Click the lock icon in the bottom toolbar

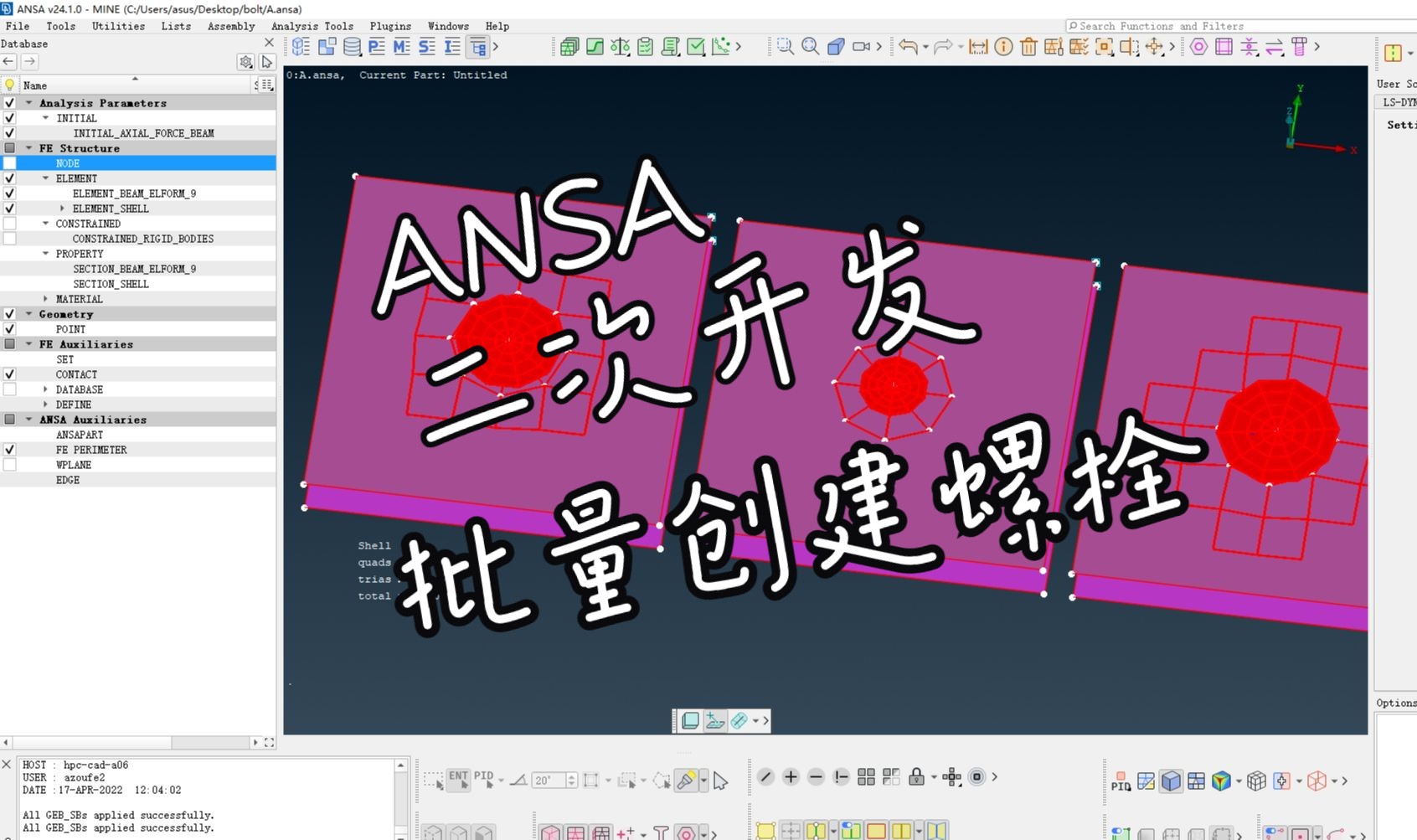coord(917,777)
